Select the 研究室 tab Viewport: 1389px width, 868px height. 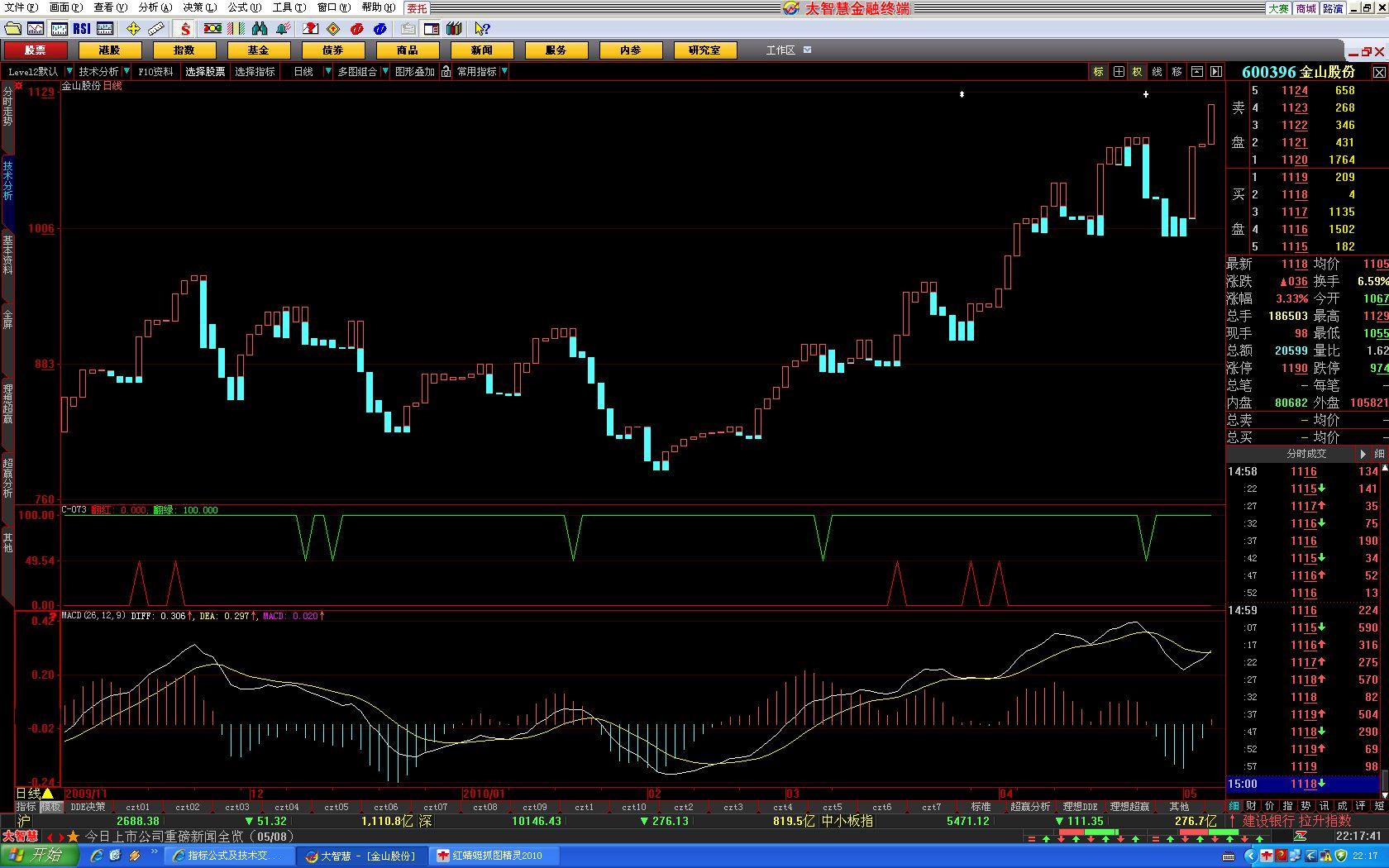704,50
